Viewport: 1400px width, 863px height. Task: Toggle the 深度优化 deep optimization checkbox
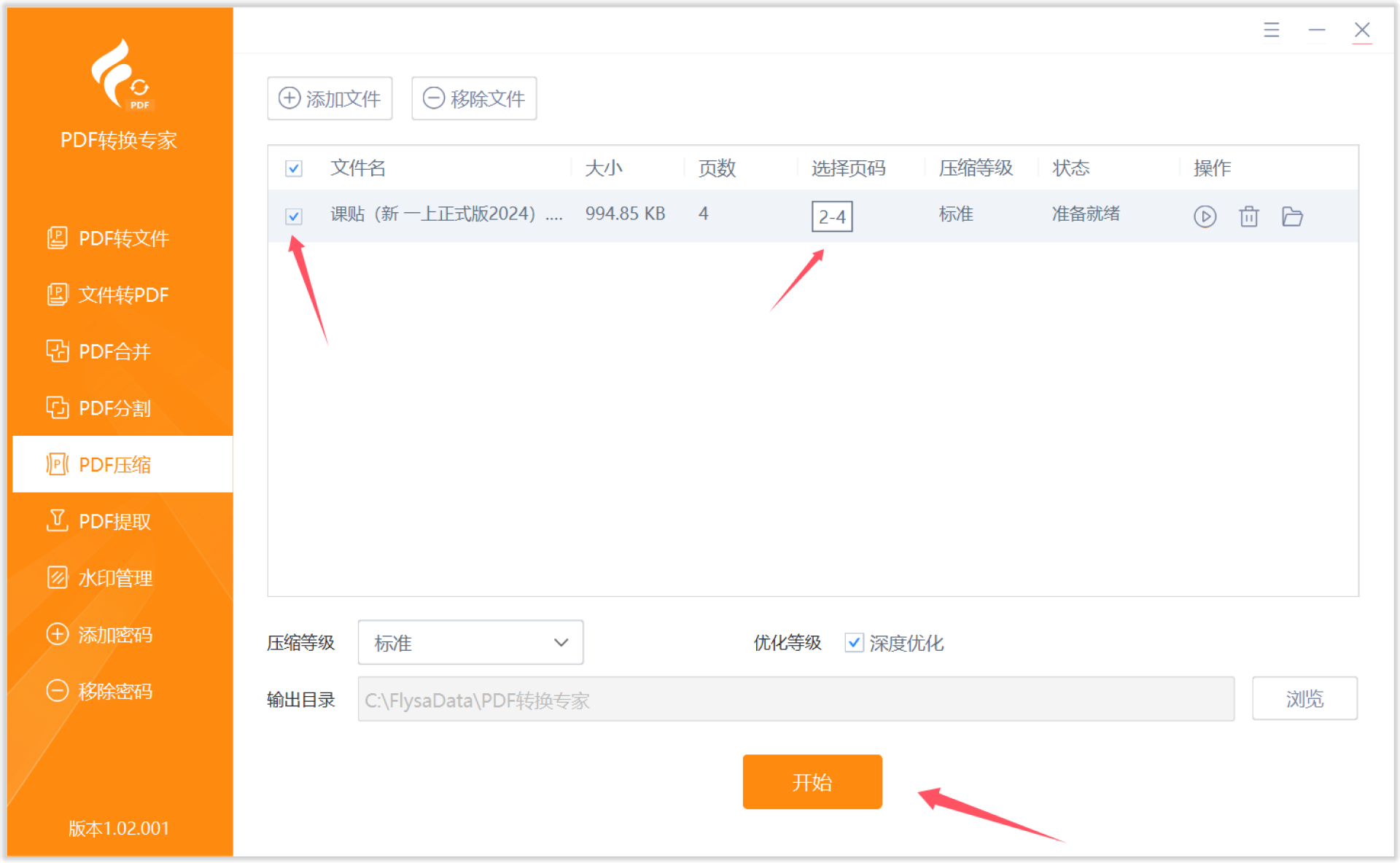coord(854,642)
